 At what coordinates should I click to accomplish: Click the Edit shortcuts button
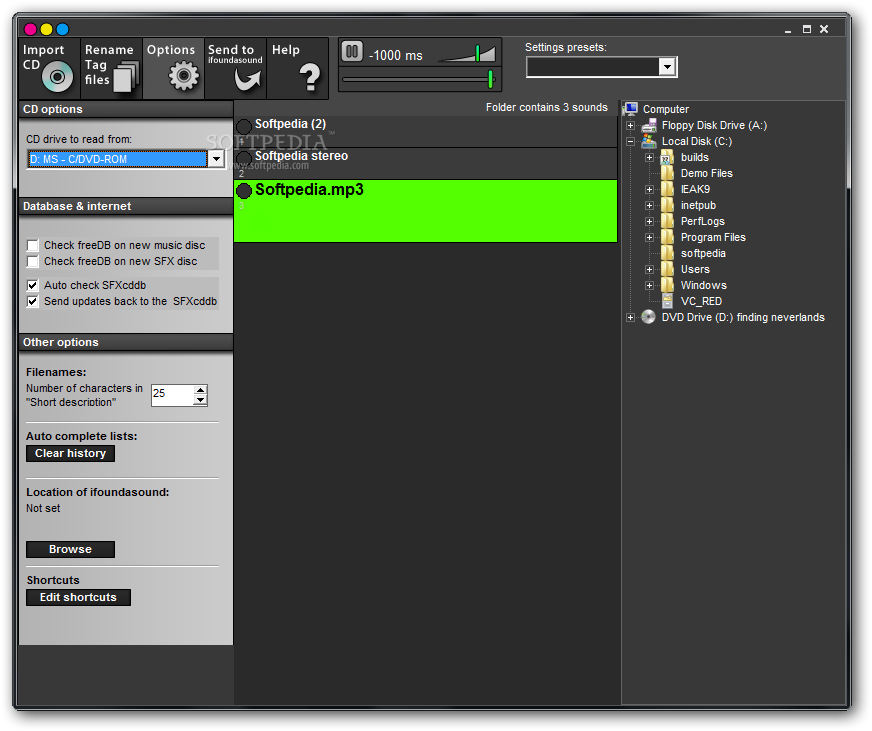(x=78, y=597)
